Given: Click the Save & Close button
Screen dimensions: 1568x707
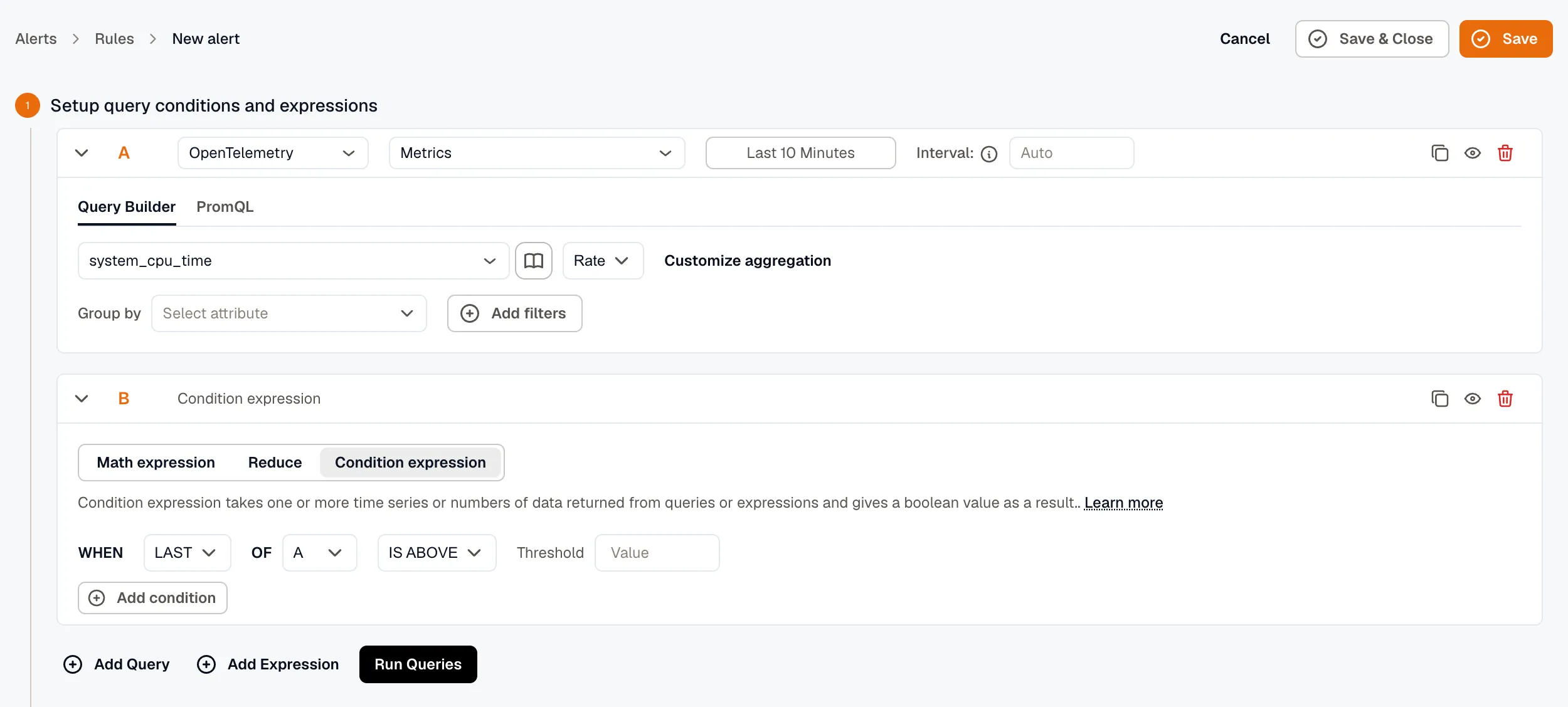Looking at the screenshot, I should tap(1372, 39).
